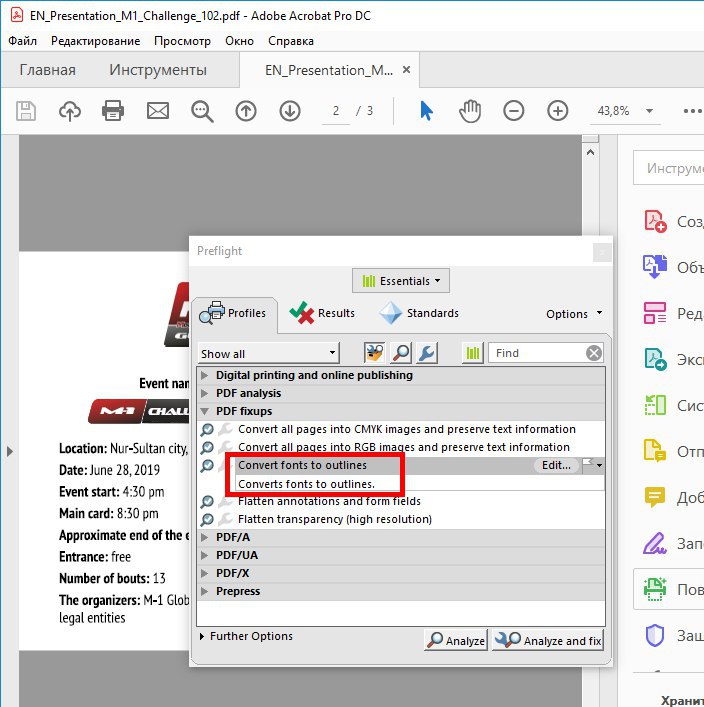Click the Preflight libraries green bars icon
This screenshot has height=707, width=704.
(472, 353)
